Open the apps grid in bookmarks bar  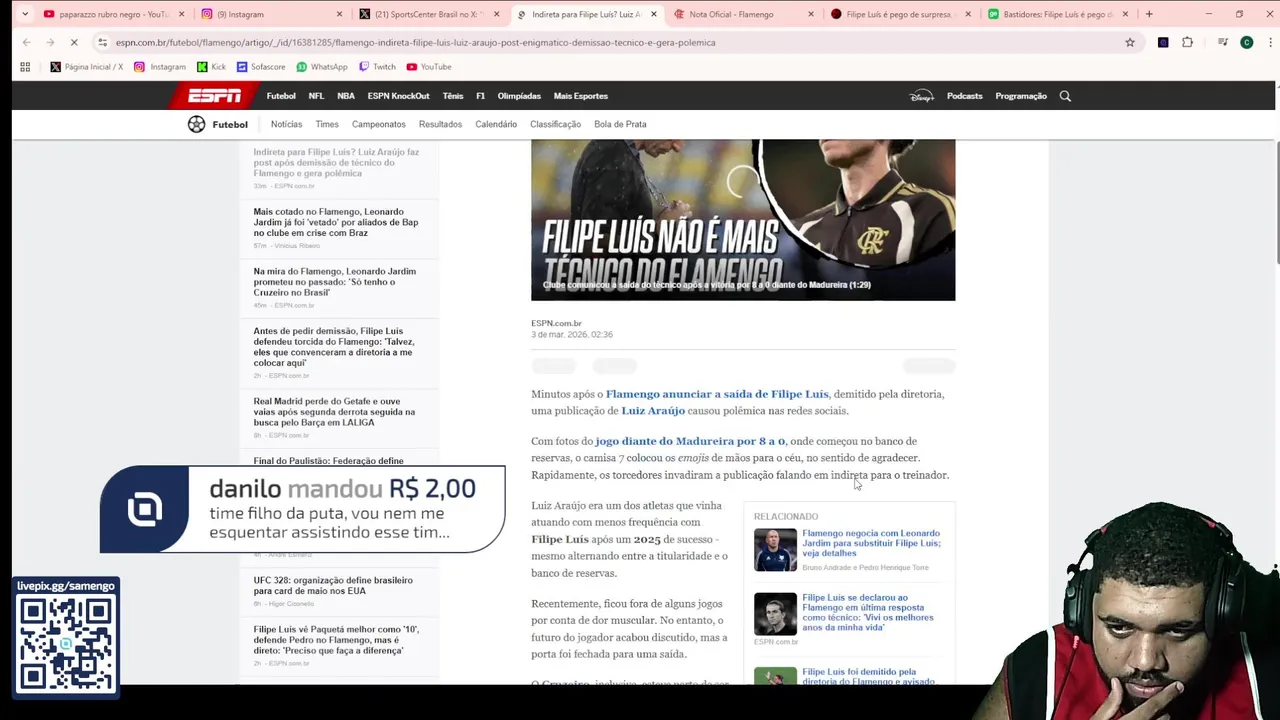pyautogui.click(x=25, y=67)
